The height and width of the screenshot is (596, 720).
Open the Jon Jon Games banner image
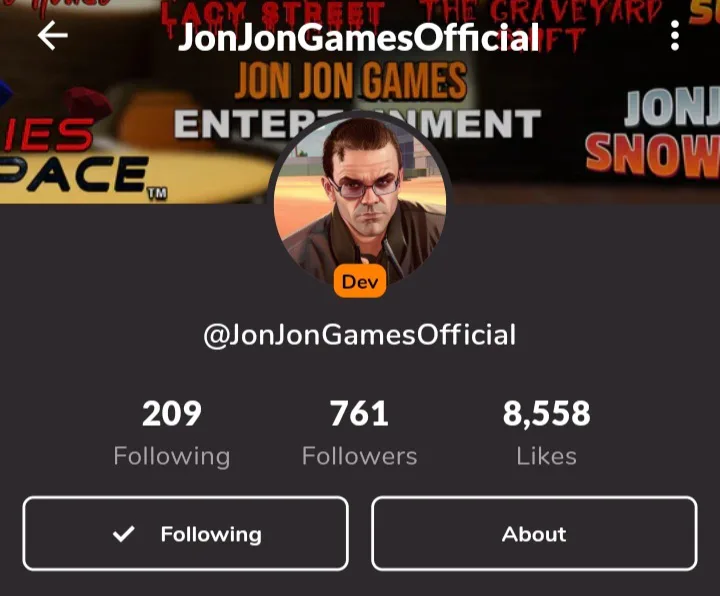coord(360,102)
